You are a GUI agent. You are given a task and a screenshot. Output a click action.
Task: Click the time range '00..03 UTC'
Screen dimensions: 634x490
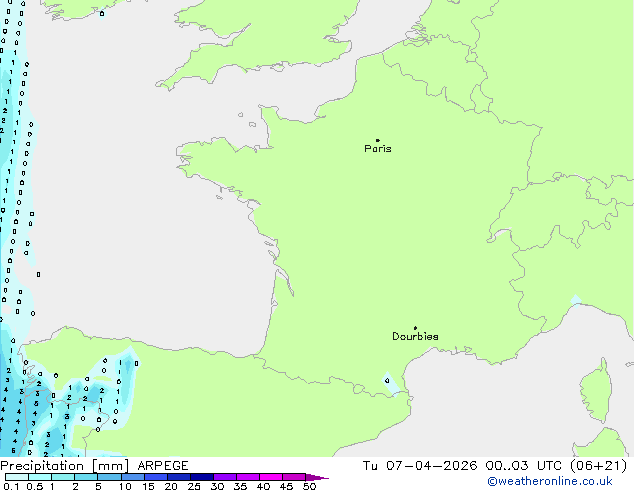524,466
